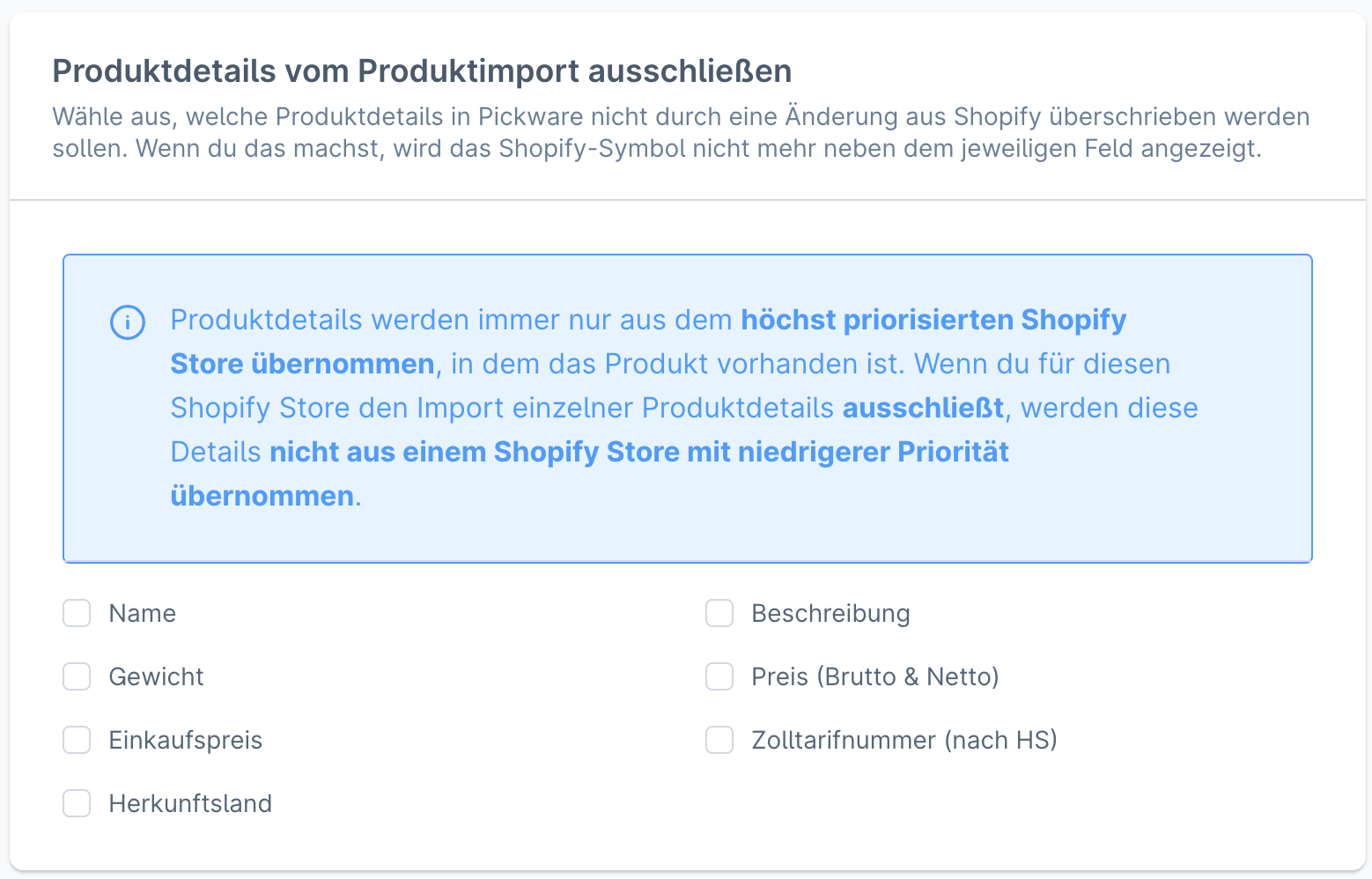Image resolution: width=1372 pixels, height=879 pixels.
Task: Click bold text "höchst priorisierten Shopify"
Action: pyautogui.click(x=933, y=320)
